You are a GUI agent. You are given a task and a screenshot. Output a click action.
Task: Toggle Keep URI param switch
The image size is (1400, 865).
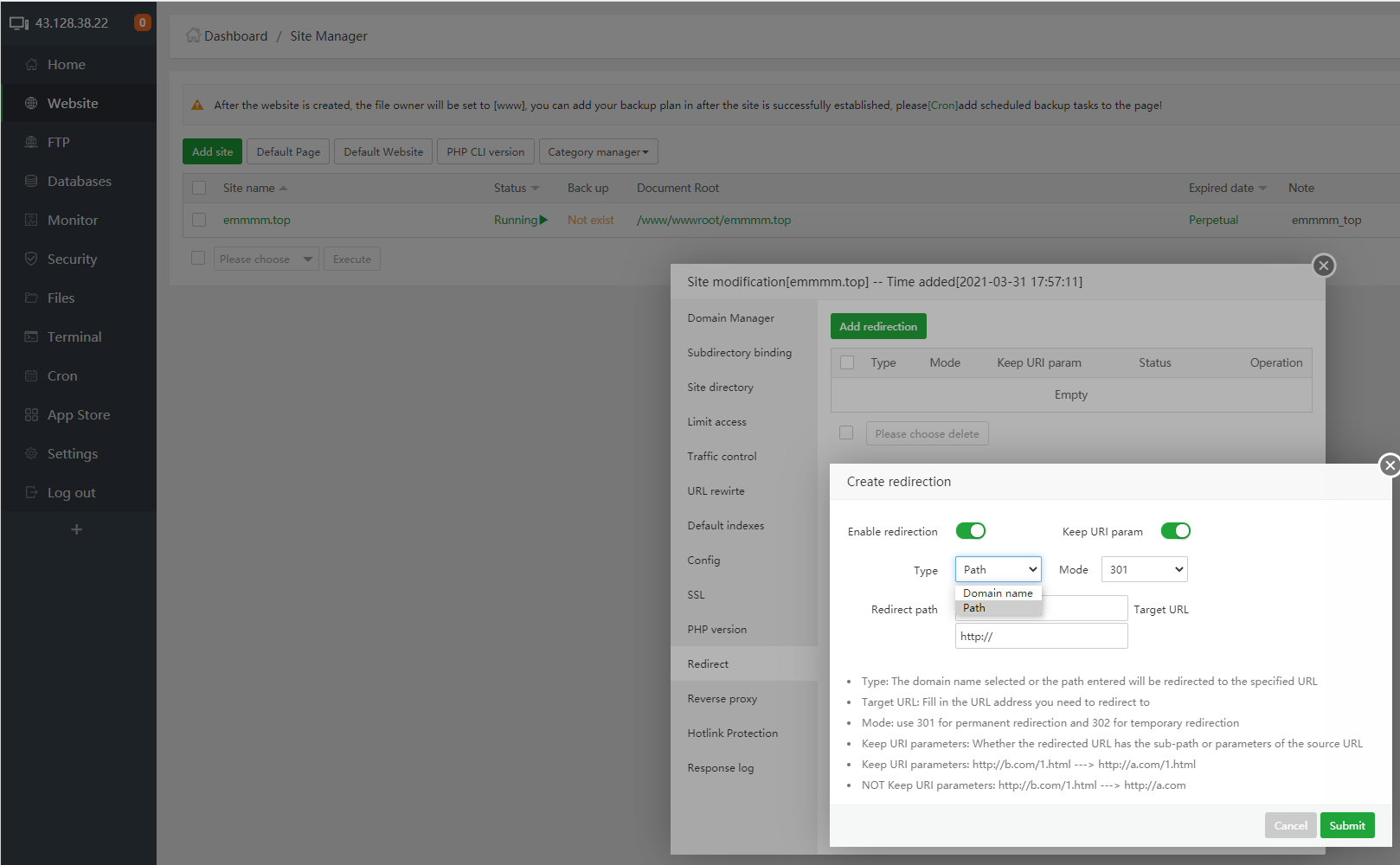point(1176,531)
